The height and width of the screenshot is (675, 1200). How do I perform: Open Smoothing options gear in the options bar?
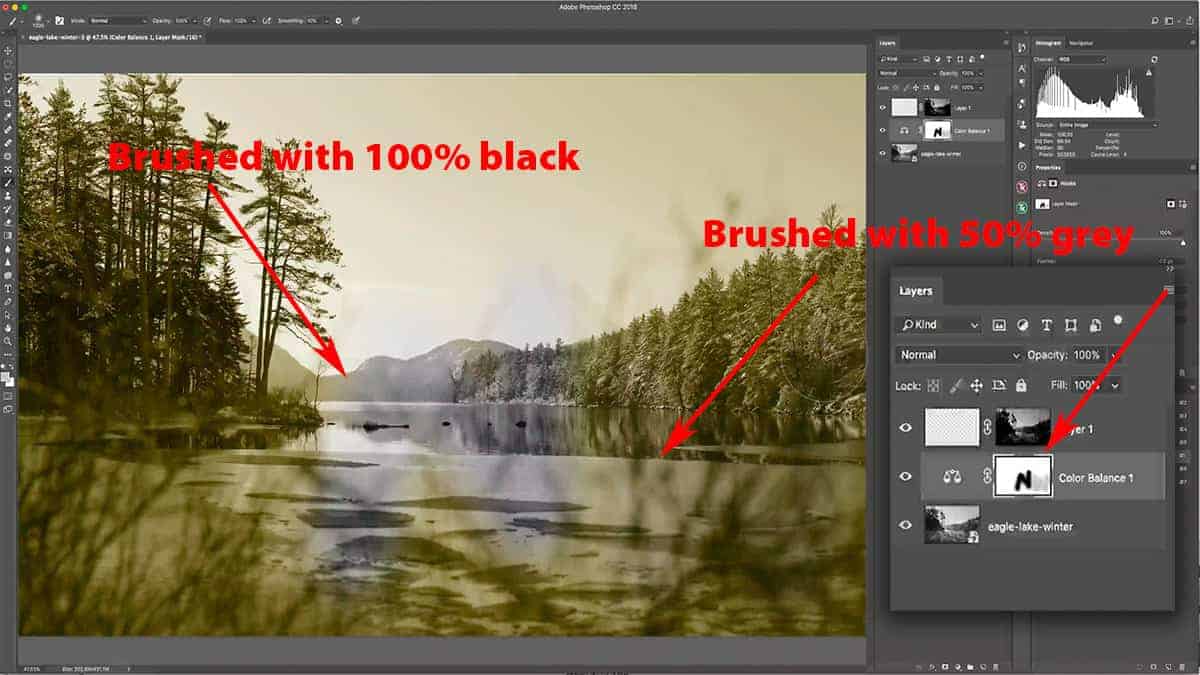[x=339, y=21]
